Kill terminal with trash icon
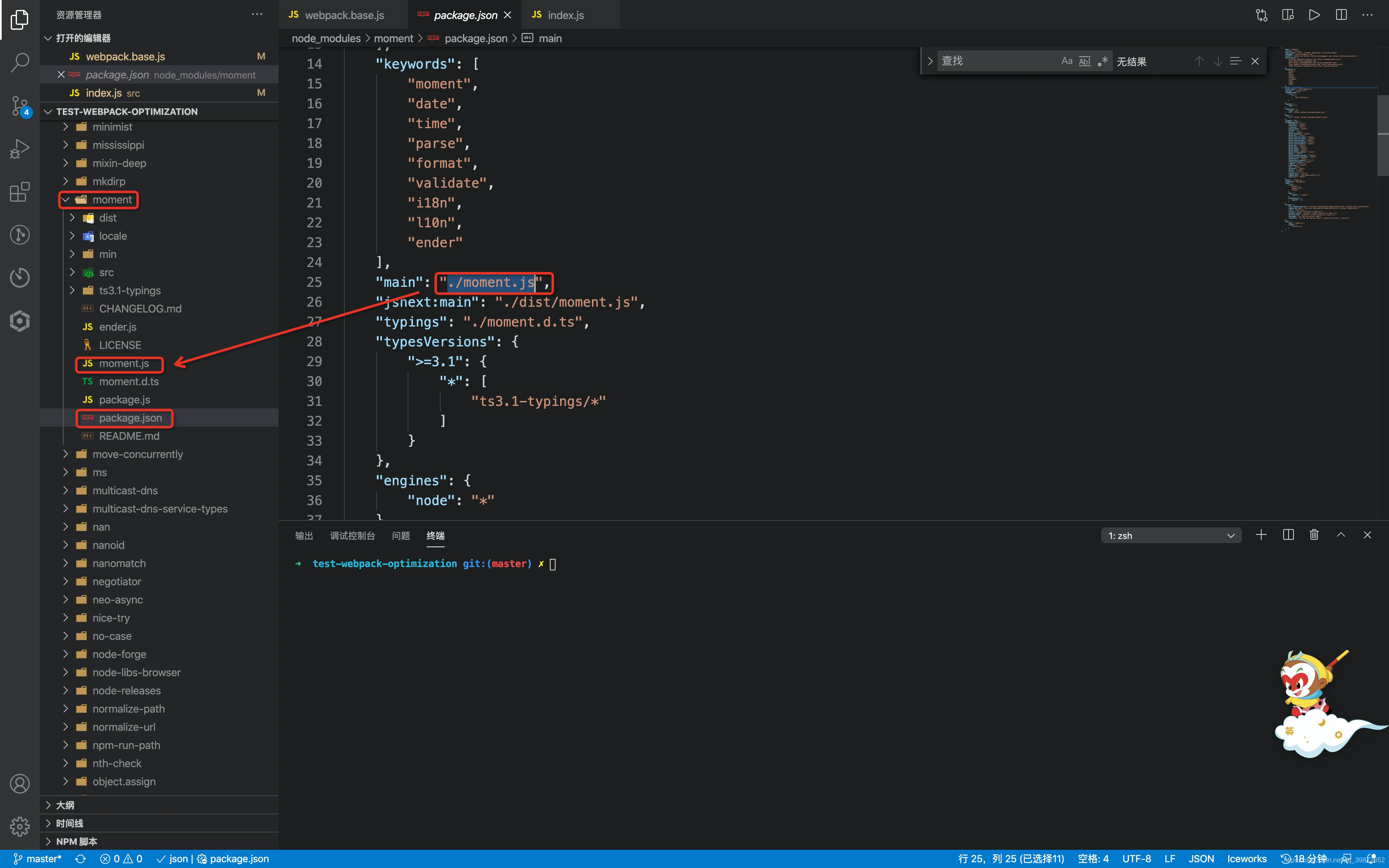 1315,535
